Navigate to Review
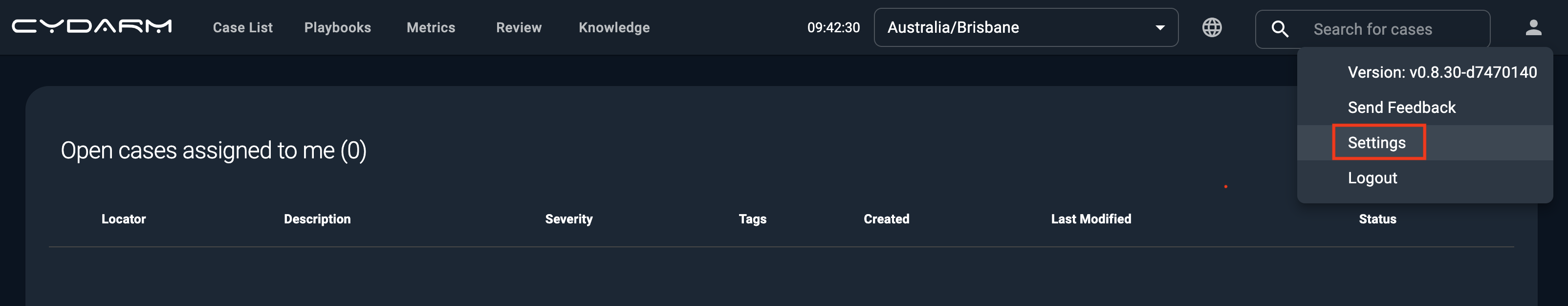The image size is (1568, 306). click(519, 27)
